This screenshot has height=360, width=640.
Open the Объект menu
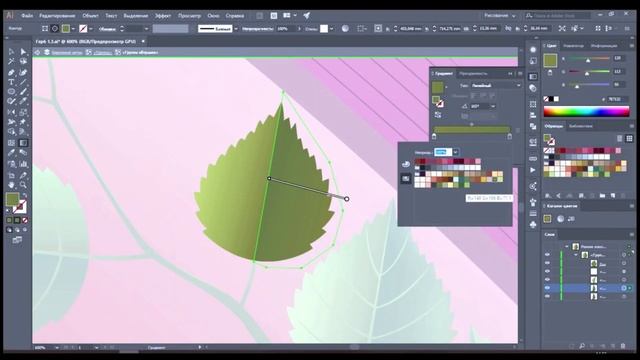coord(90,16)
